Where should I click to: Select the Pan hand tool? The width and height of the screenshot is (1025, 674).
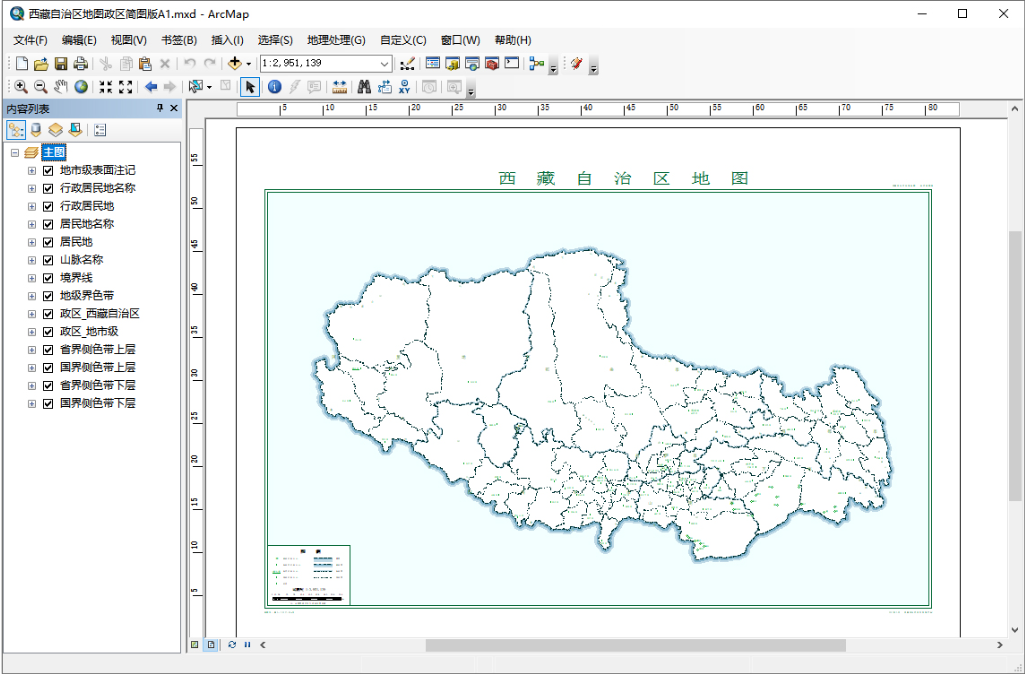tap(60, 87)
